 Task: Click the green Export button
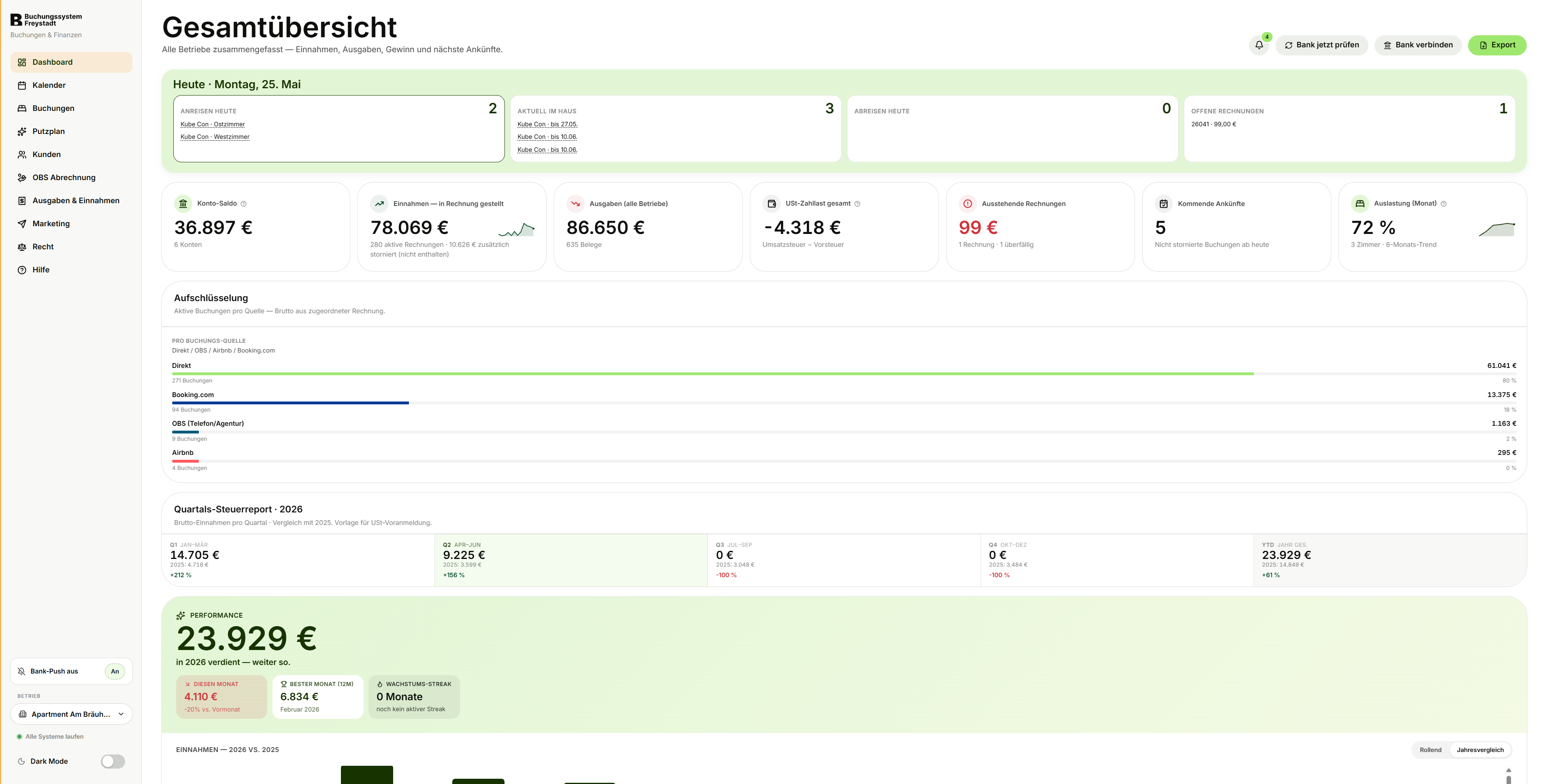click(1497, 45)
